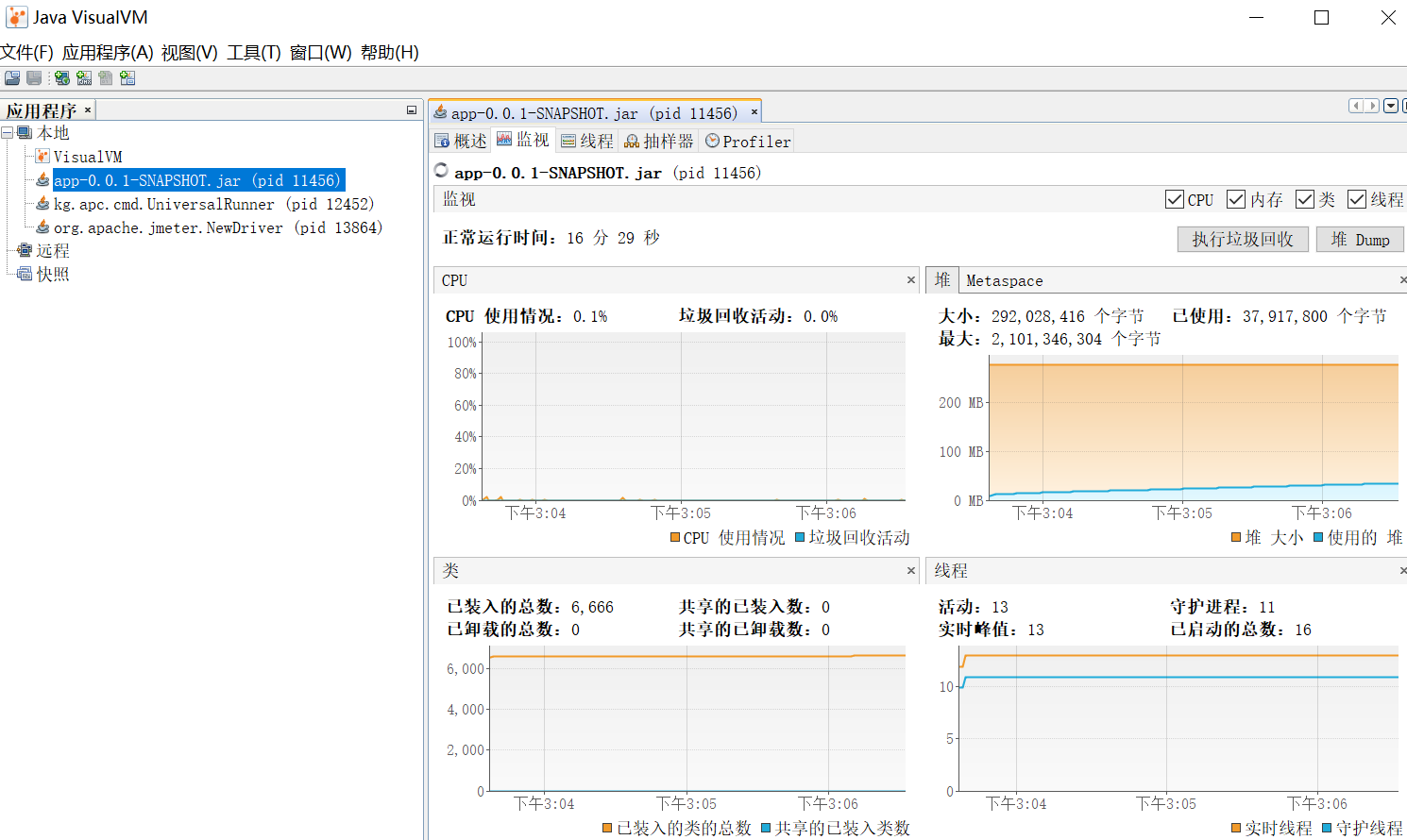This screenshot has height=840, width=1407.
Task: Open the document list dropdown arrow
Action: pyautogui.click(x=1391, y=106)
